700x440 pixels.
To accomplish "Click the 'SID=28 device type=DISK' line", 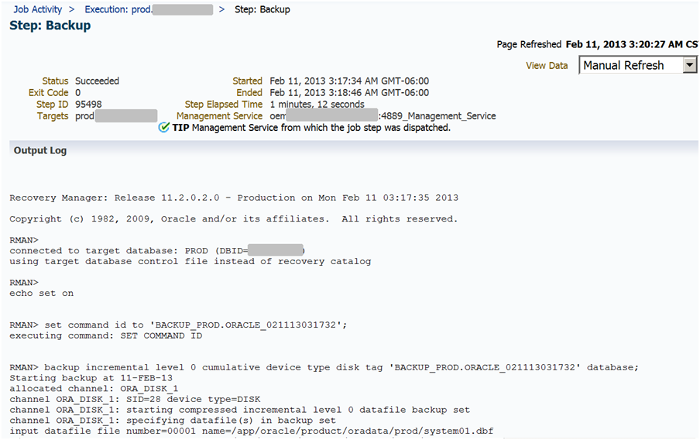I will click(x=135, y=399).
